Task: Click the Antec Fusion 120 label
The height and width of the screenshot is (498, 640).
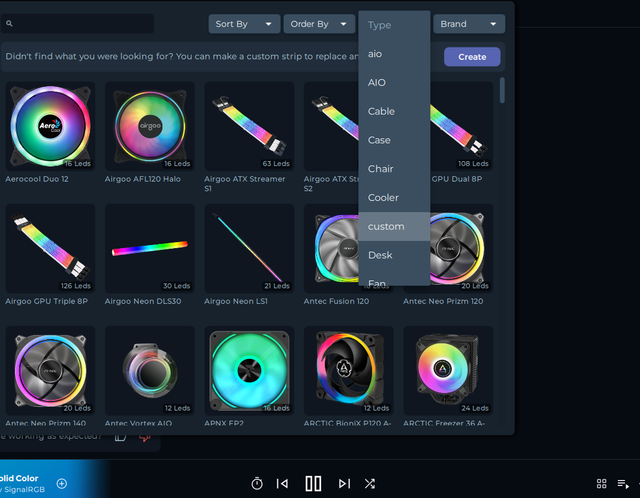Action: click(336, 301)
